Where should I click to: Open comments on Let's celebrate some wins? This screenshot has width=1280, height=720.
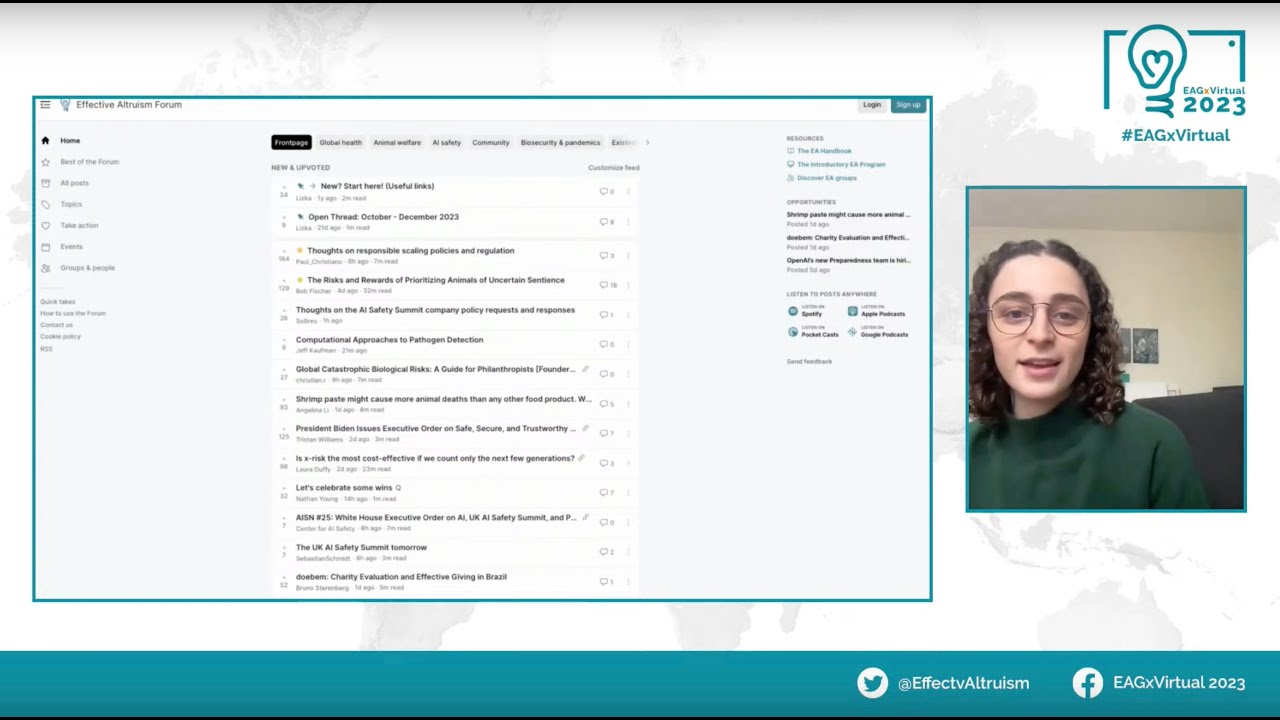(x=607, y=493)
